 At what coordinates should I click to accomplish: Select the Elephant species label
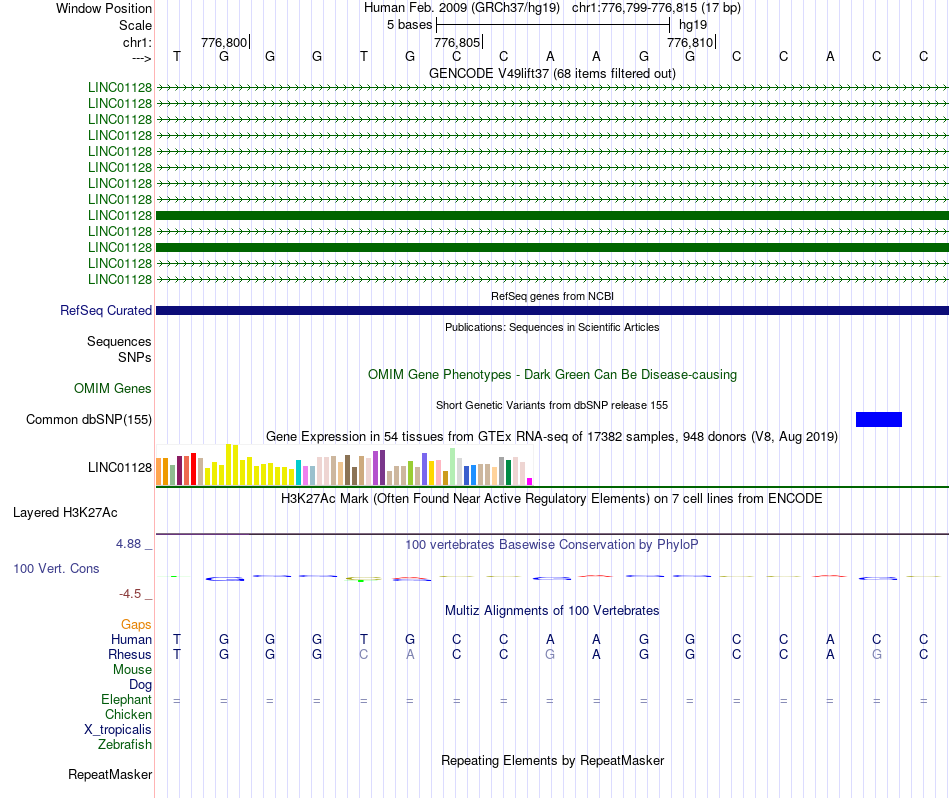[x=126, y=699]
